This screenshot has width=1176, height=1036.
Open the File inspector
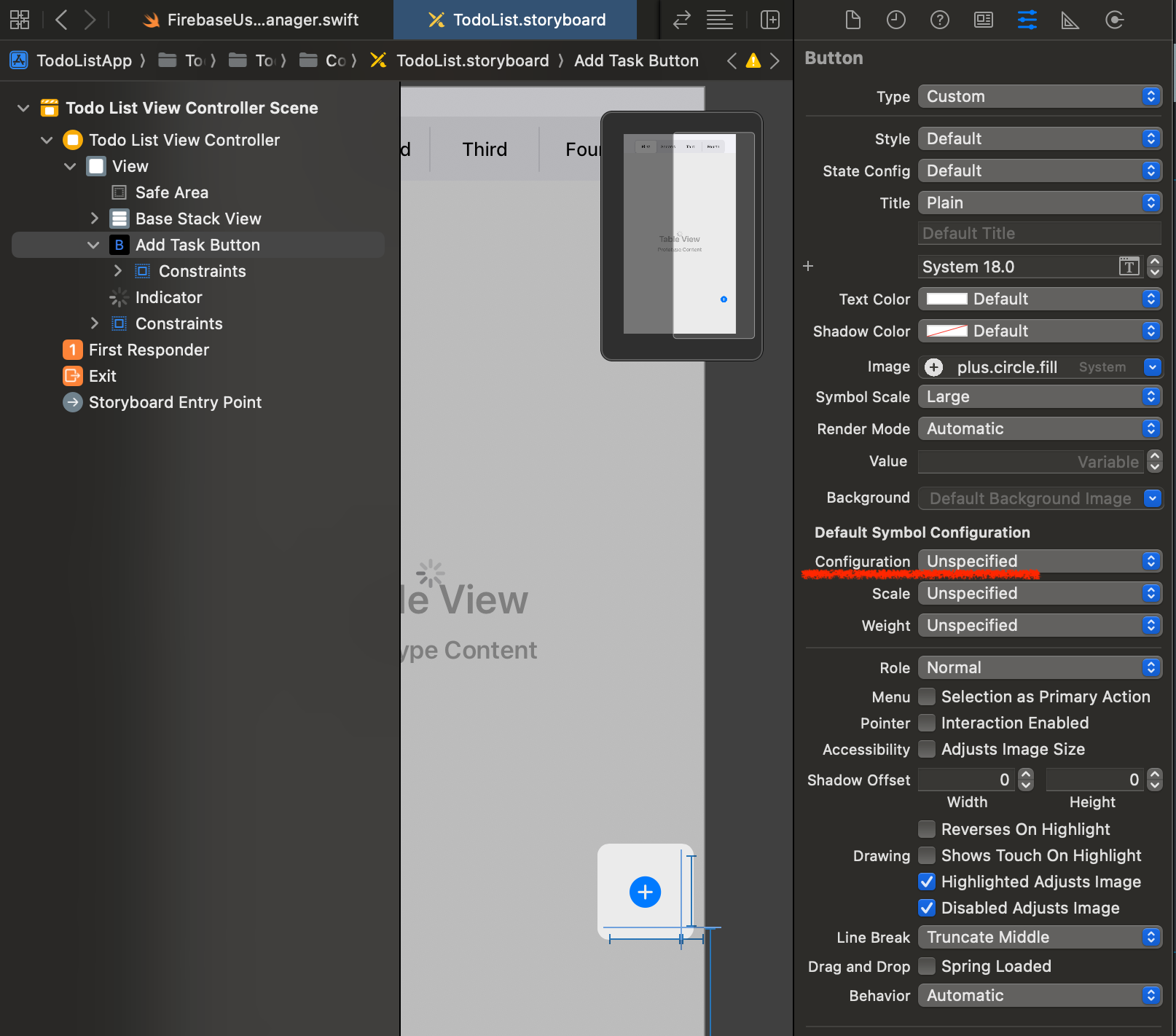(852, 20)
